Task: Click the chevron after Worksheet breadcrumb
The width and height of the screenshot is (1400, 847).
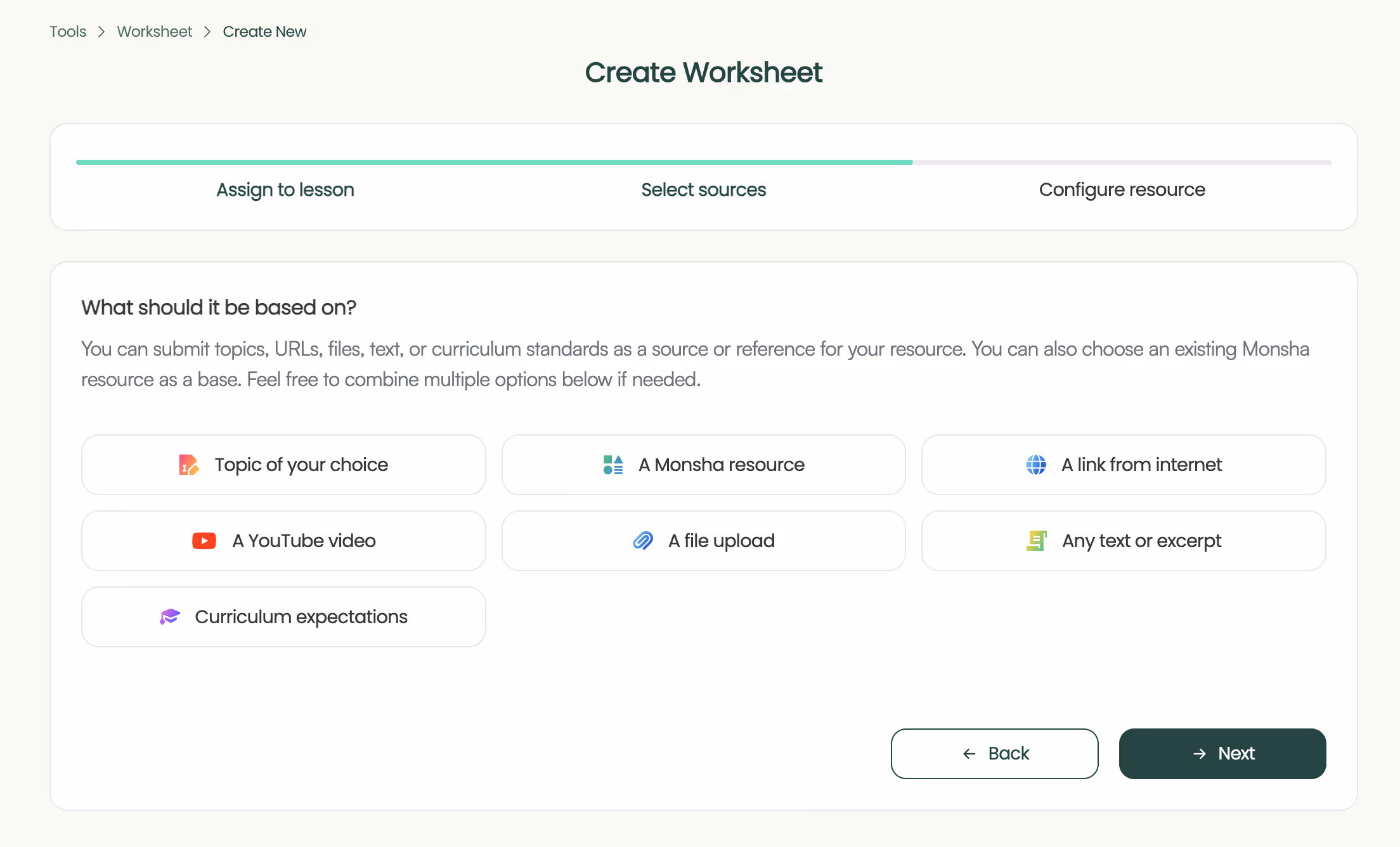Action: point(207,32)
